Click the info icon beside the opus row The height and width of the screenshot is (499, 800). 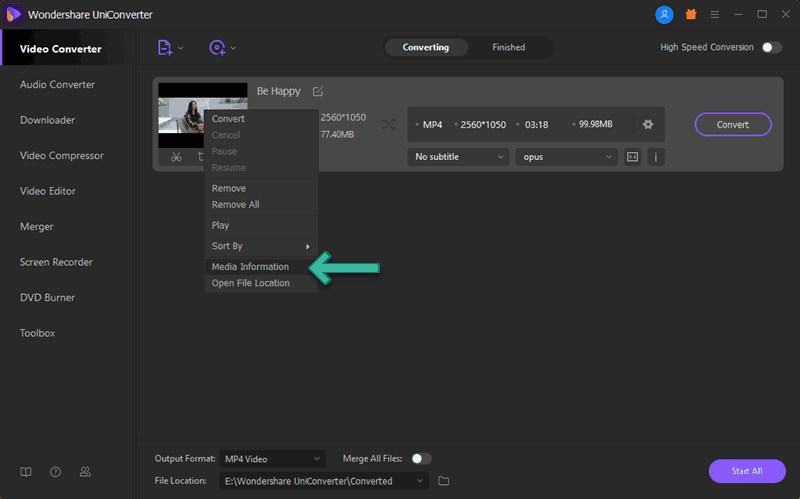(x=656, y=157)
